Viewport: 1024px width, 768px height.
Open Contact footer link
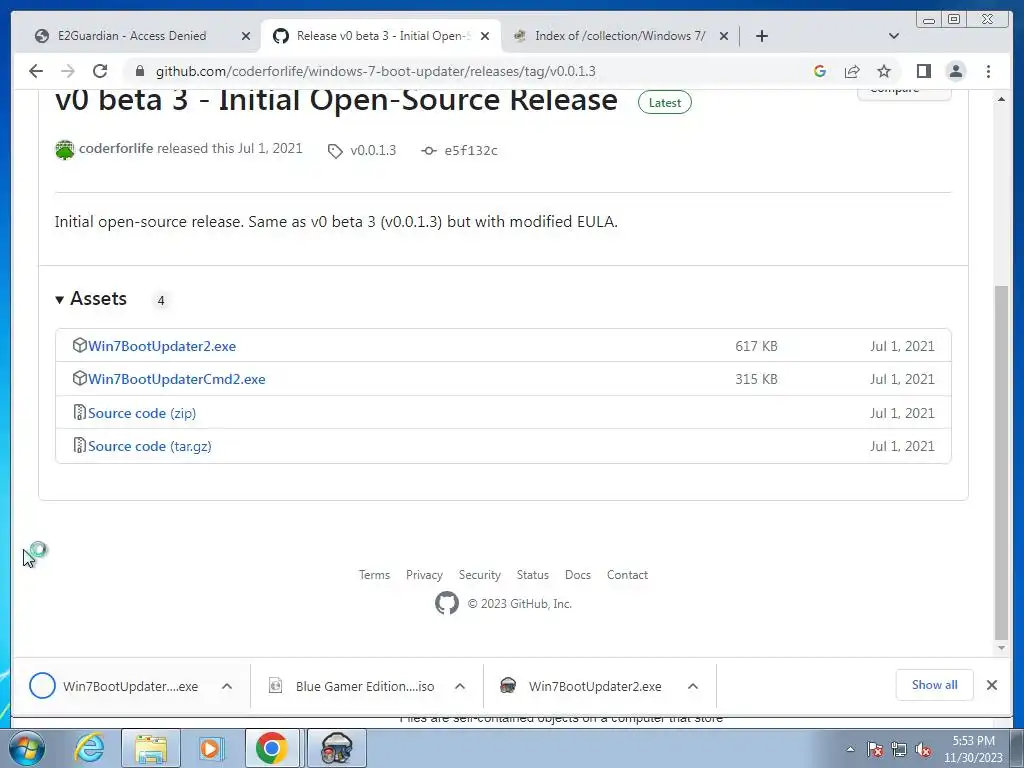[x=627, y=575]
